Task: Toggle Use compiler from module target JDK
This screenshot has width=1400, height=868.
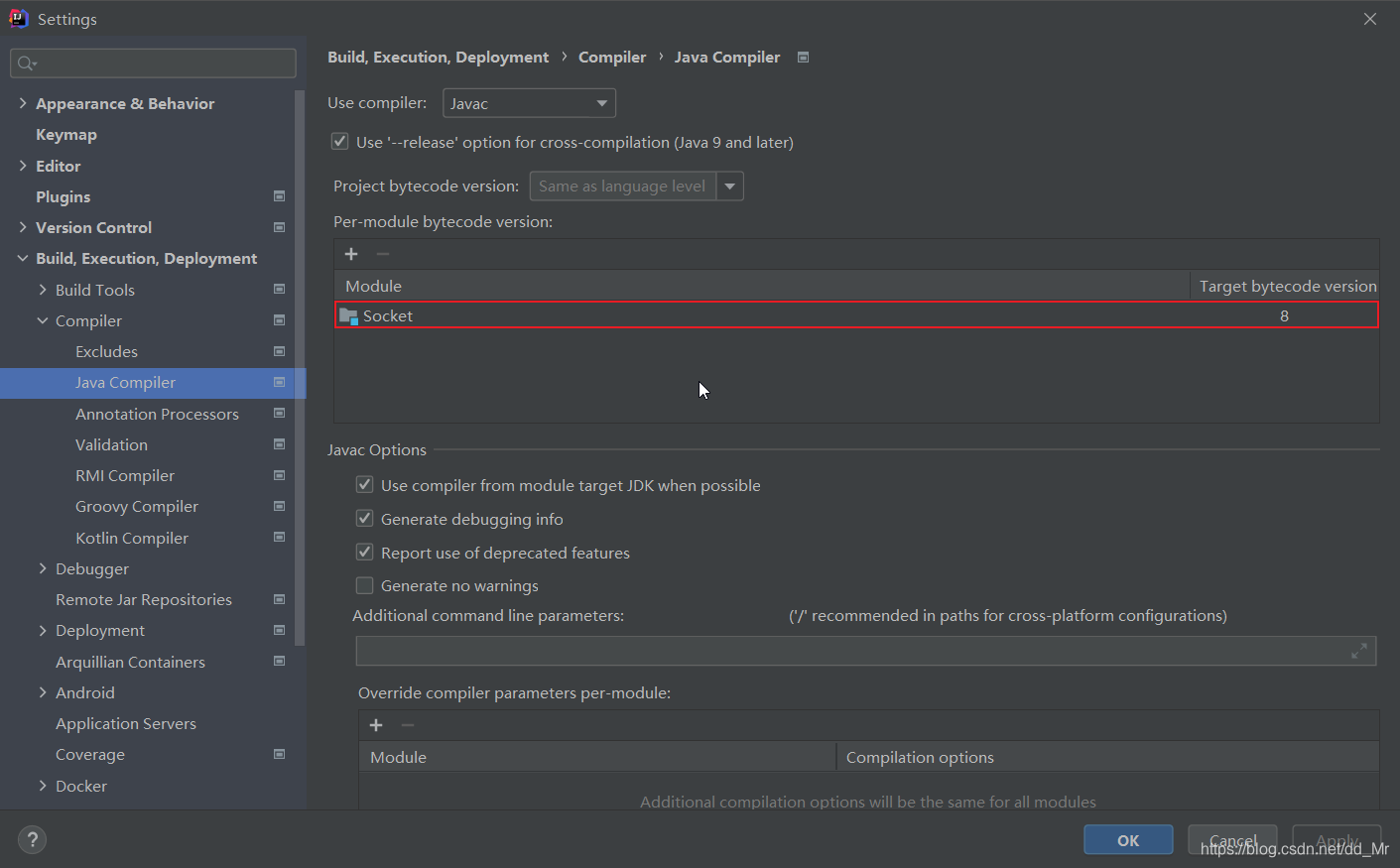Action: (x=365, y=485)
